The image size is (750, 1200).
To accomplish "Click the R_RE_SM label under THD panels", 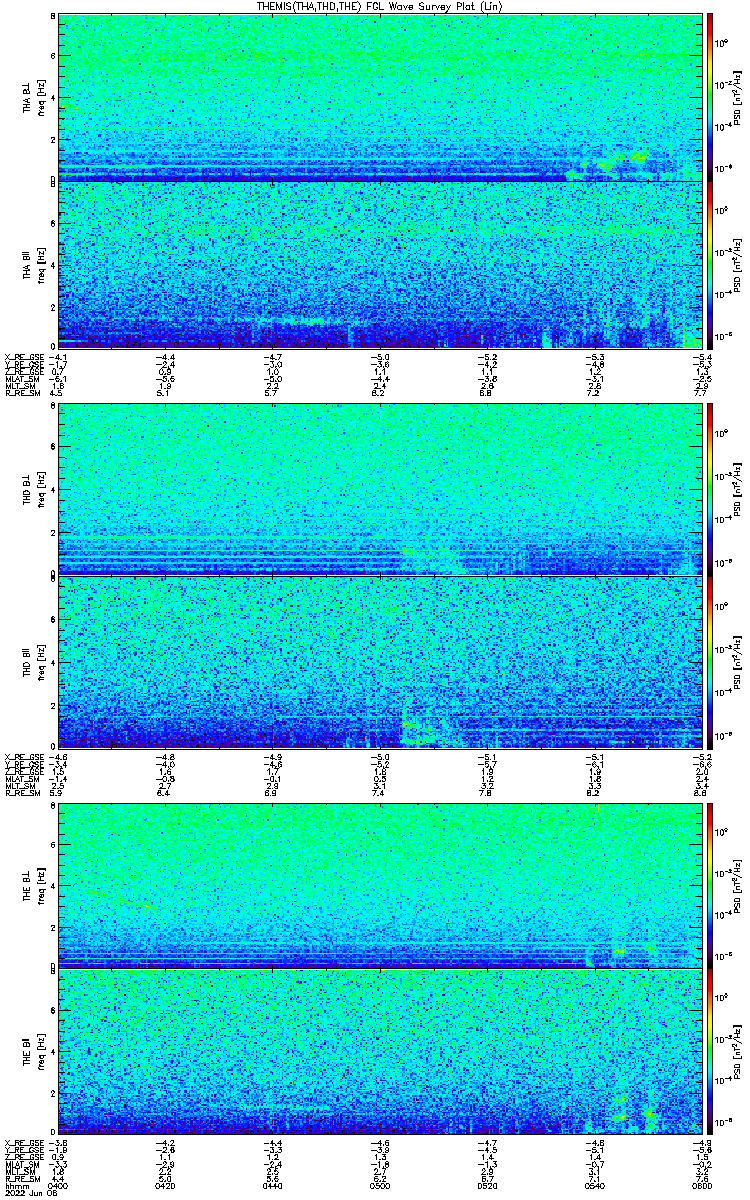I will click(x=22, y=794).
